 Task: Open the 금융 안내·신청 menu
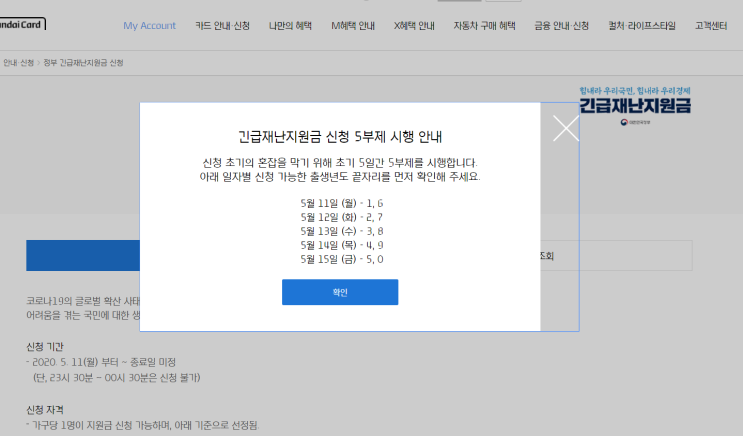tap(562, 26)
